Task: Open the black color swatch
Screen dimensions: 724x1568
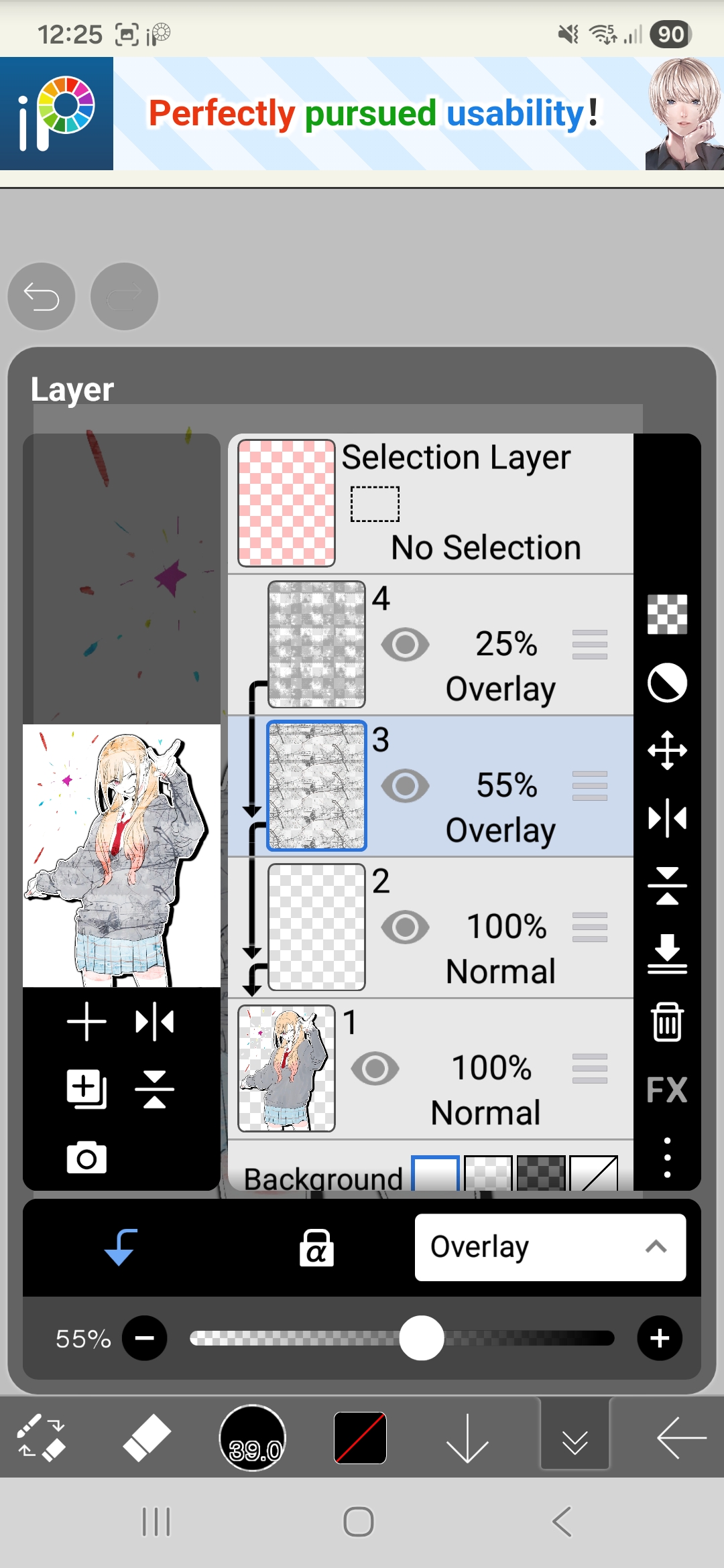Action: click(360, 1438)
